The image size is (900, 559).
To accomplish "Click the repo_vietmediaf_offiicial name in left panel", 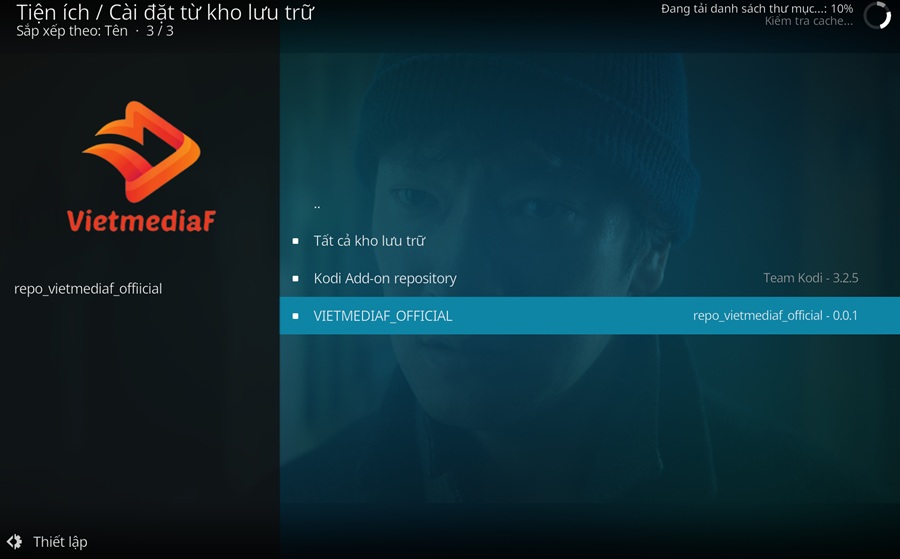I will pyautogui.click(x=88, y=289).
